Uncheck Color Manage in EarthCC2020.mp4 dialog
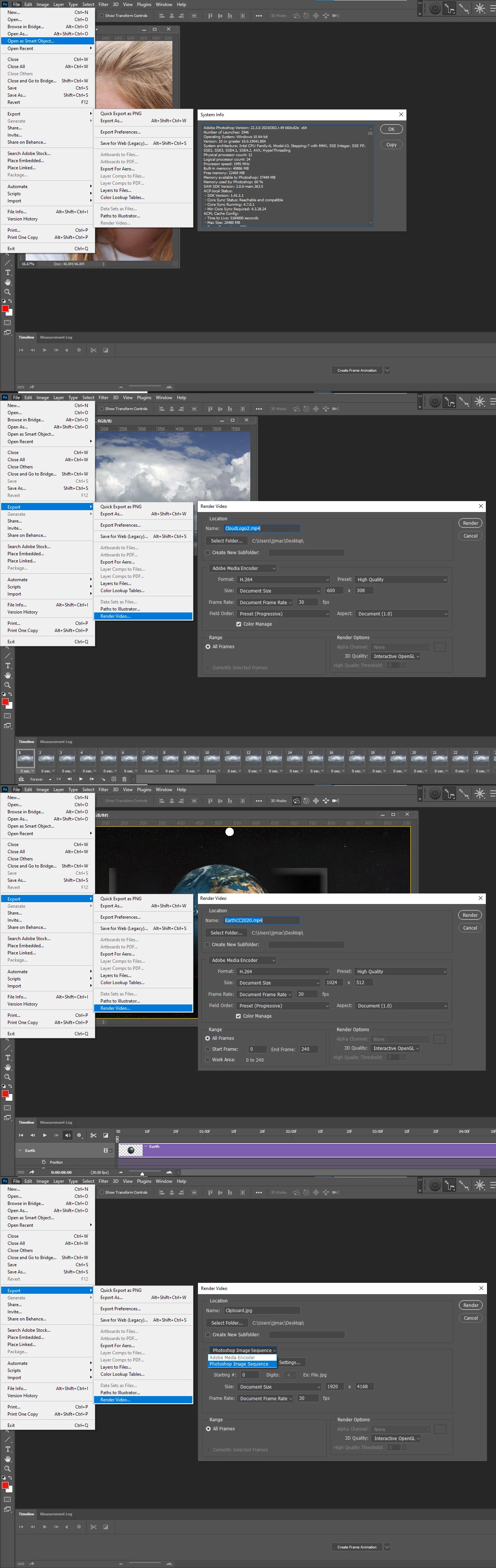This screenshot has height=1568, width=496. [238, 1016]
